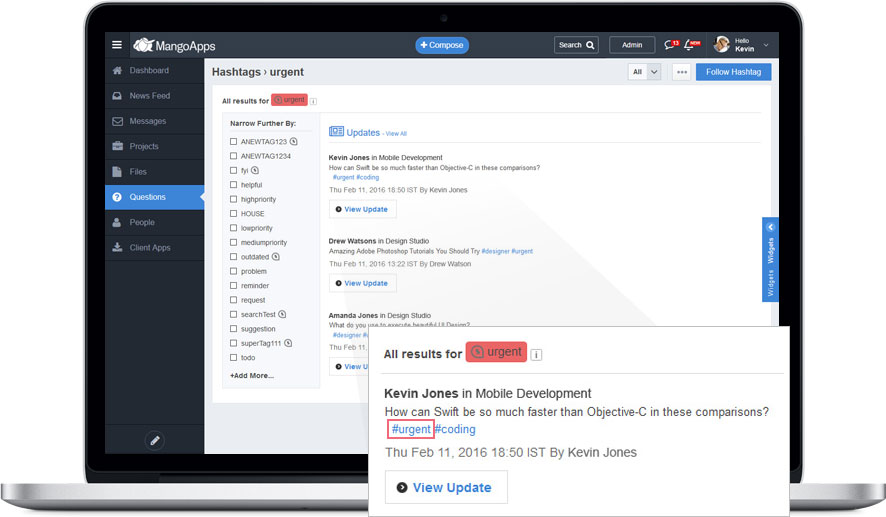This screenshot has height=517, width=886.
Task: Click the info icon beside small urgent tag
Action: 313,101
